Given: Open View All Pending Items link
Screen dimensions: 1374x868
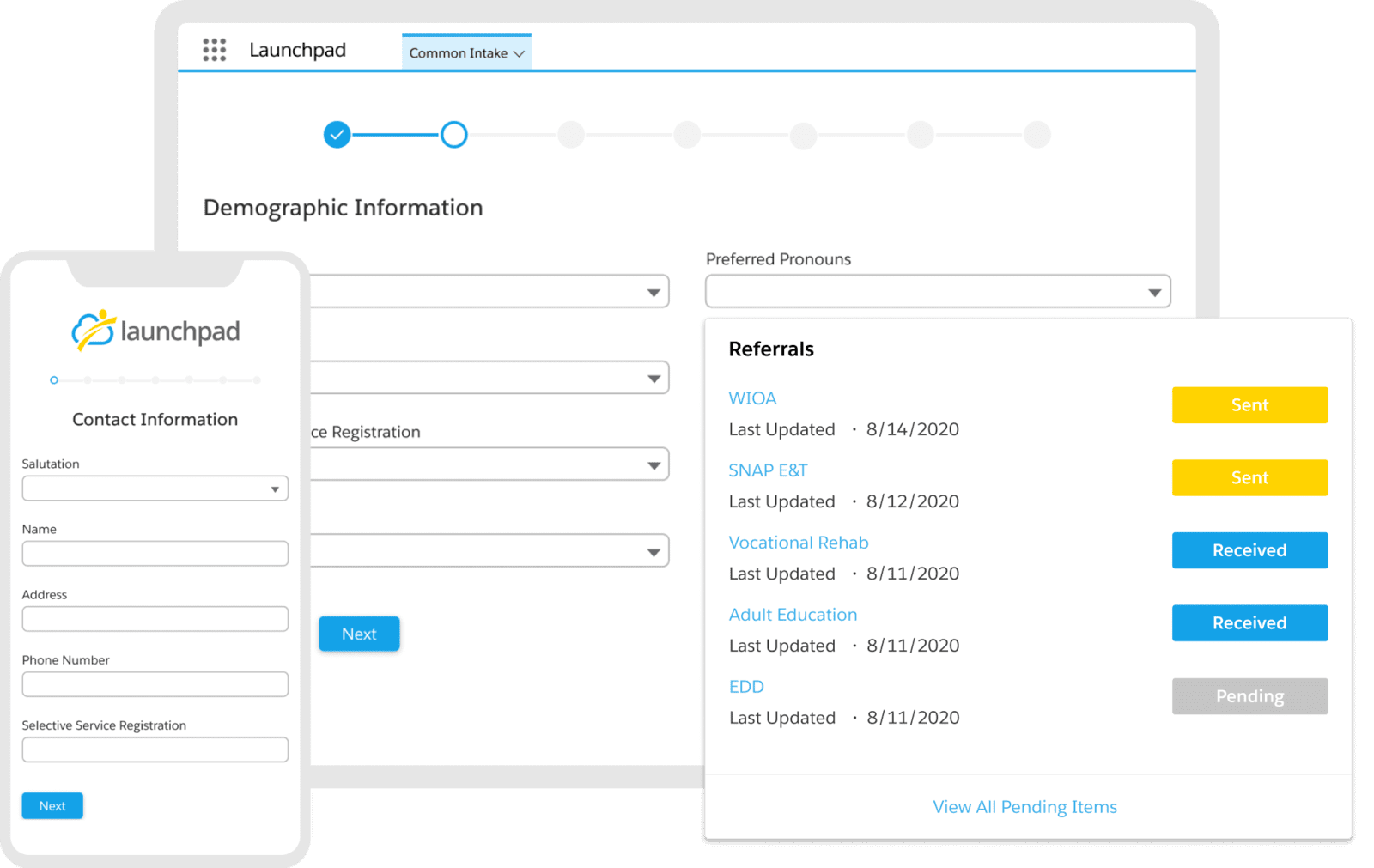Looking at the screenshot, I should [x=1024, y=807].
